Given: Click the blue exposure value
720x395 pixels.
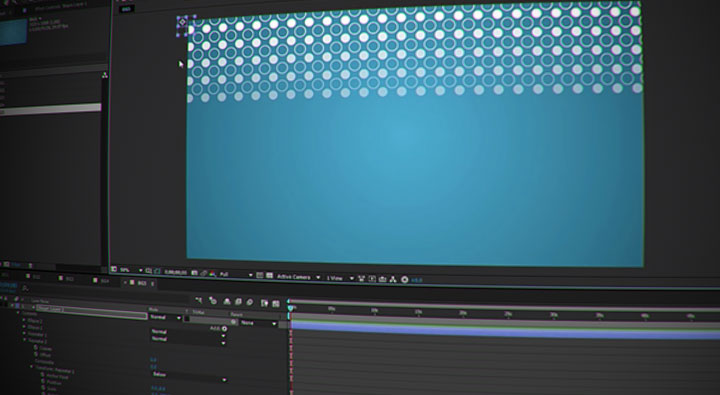Looking at the screenshot, I should tap(416, 280).
